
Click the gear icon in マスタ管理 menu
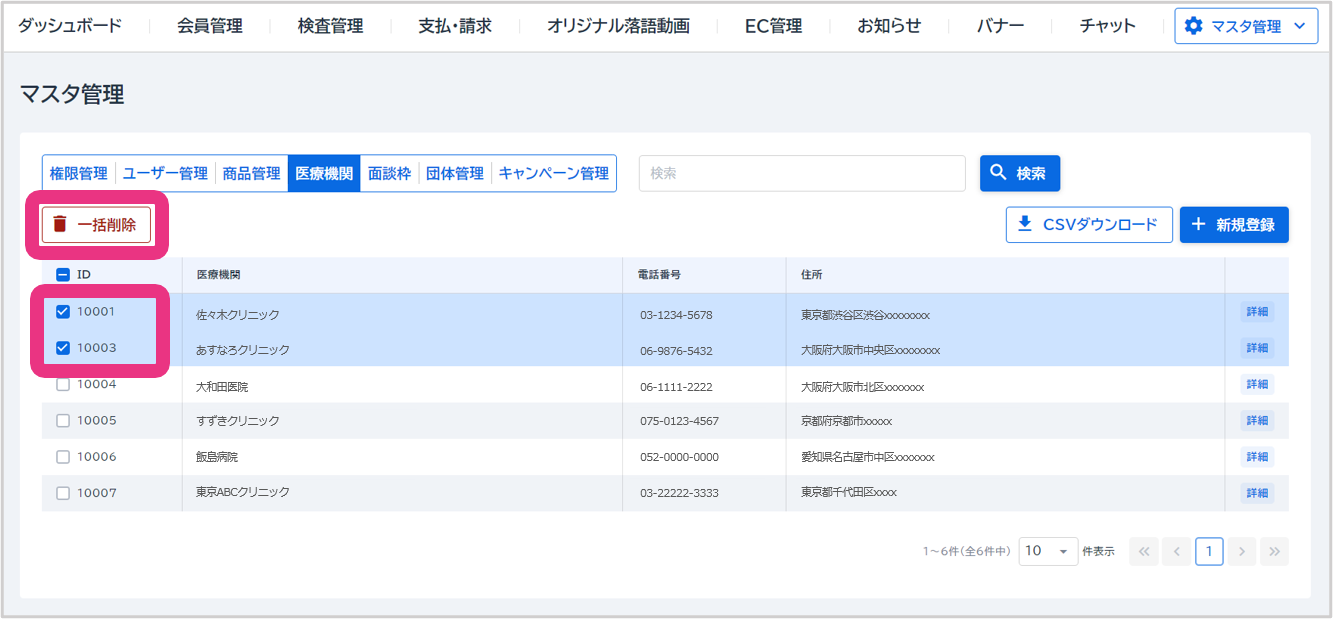(1193, 26)
